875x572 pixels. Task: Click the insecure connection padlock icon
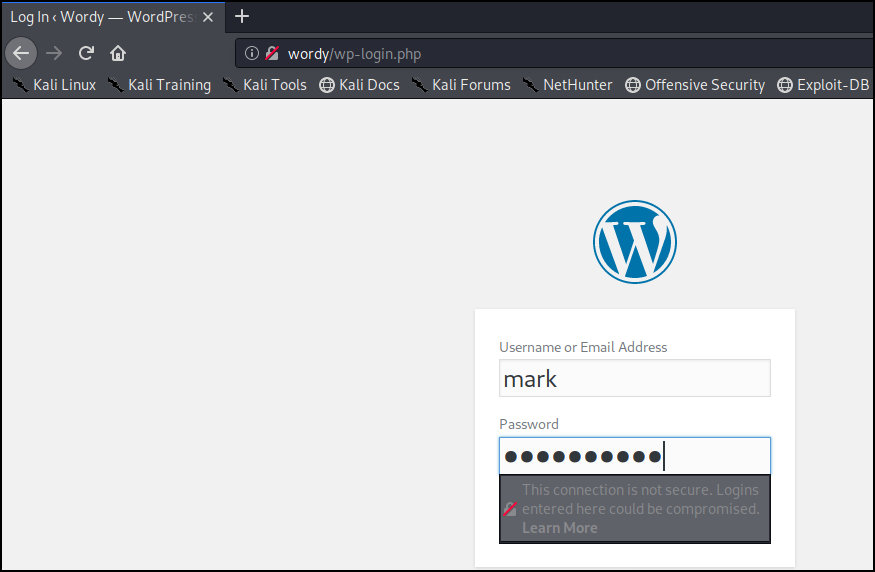click(272, 54)
